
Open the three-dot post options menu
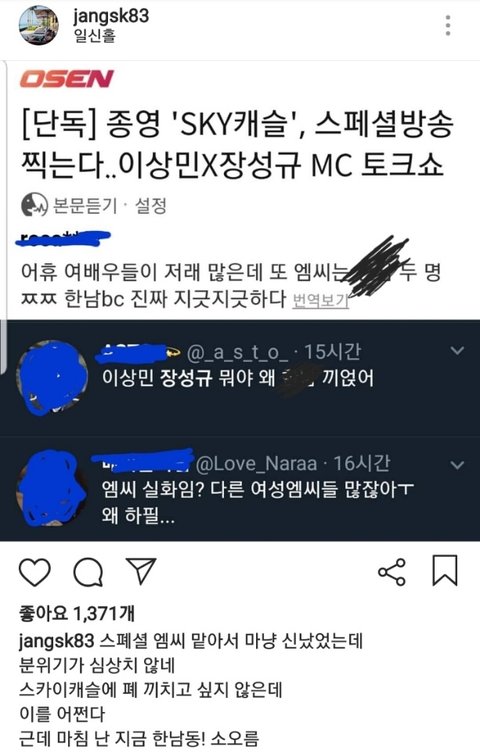(448, 25)
